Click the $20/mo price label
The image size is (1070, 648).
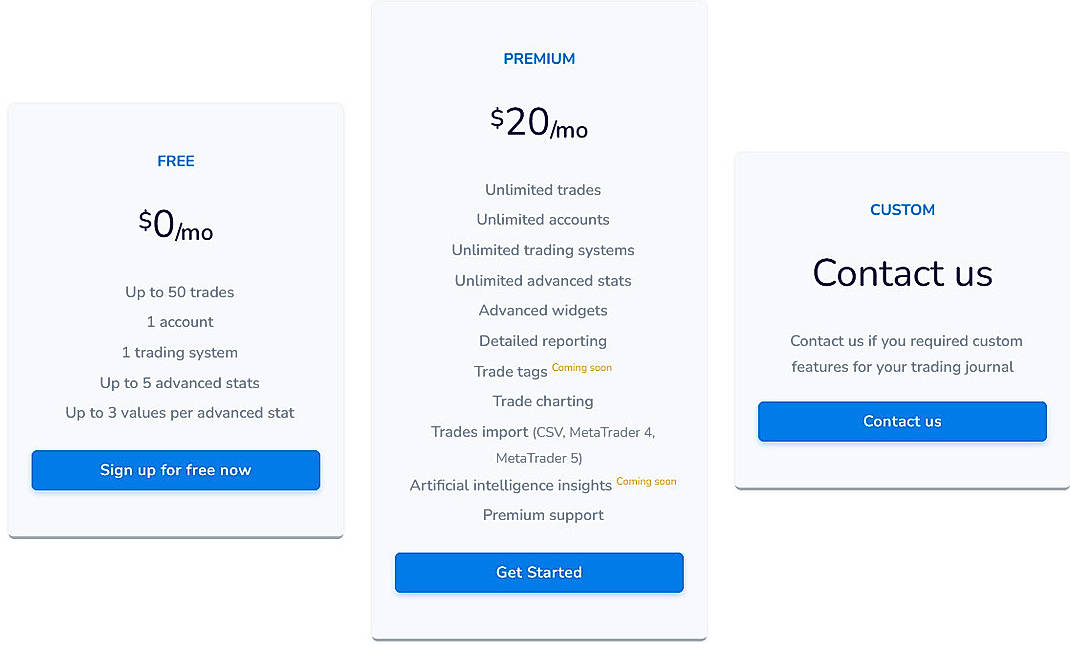point(539,122)
